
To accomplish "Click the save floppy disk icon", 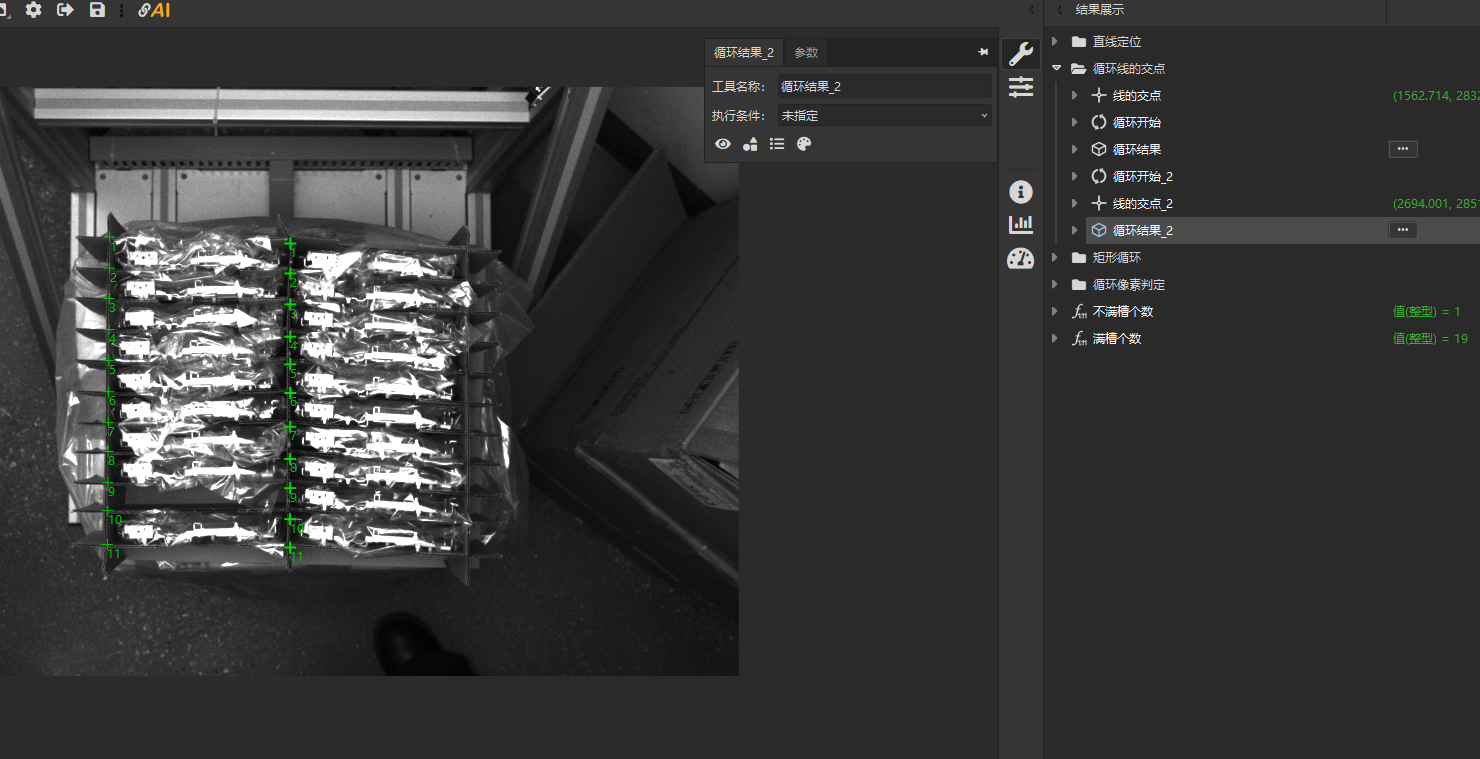I will [97, 10].
